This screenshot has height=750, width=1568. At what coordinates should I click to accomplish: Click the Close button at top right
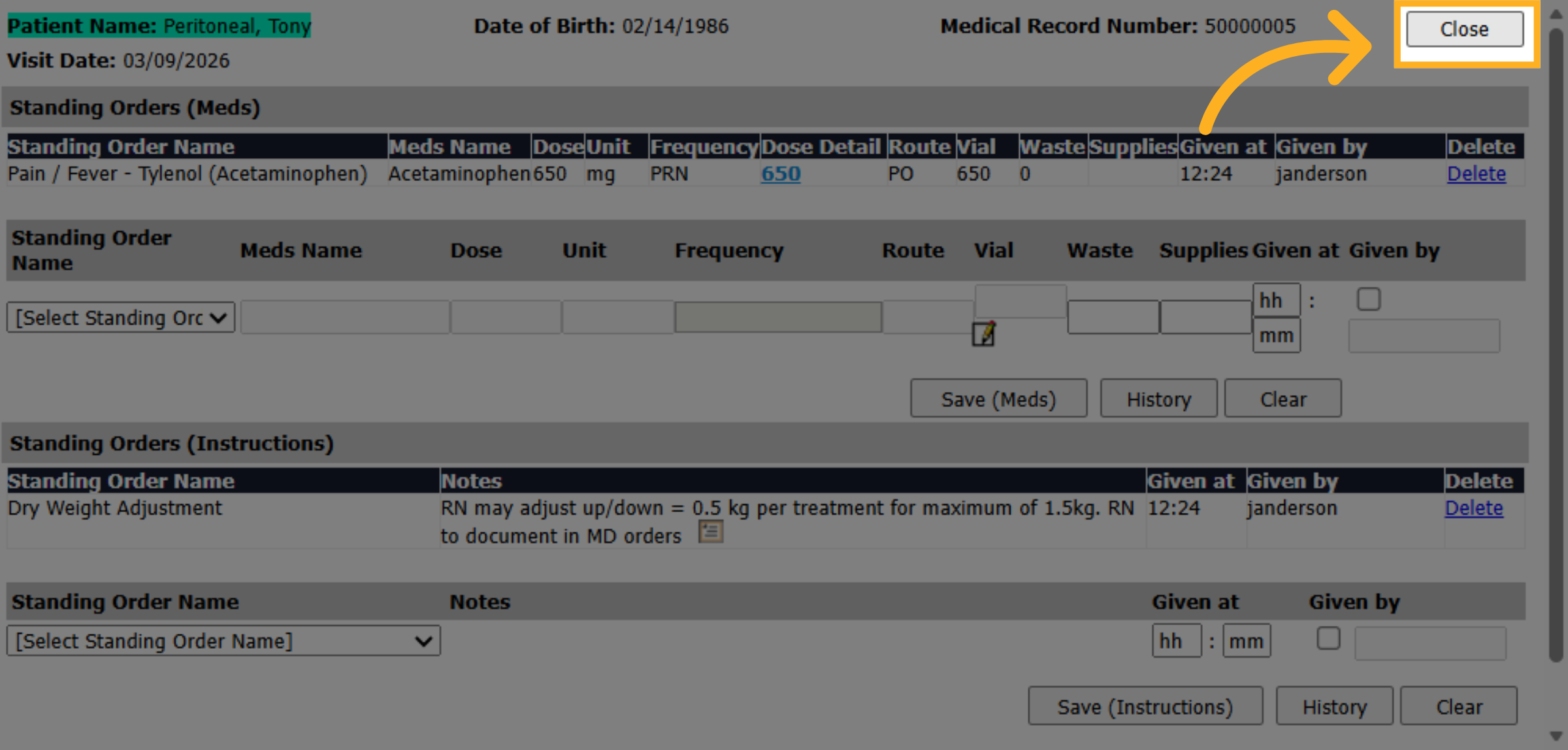coord(1465,29)
